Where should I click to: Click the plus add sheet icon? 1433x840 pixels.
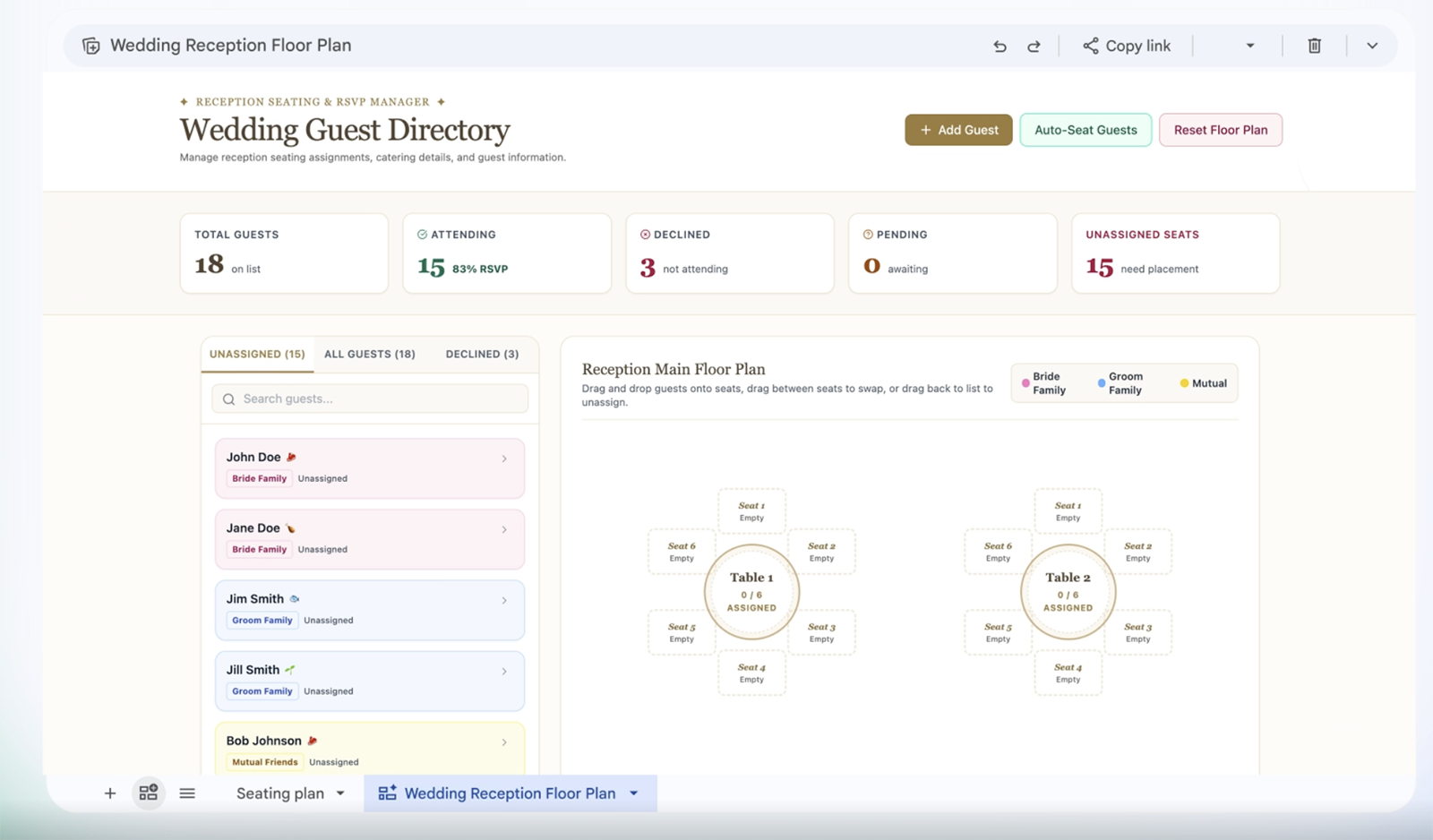point(110,793)
